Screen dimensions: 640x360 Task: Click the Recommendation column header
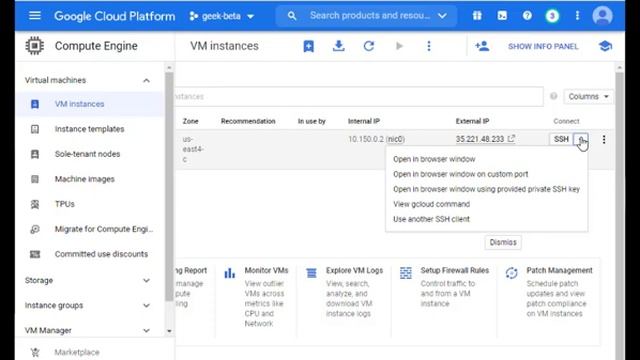point(248,121)
